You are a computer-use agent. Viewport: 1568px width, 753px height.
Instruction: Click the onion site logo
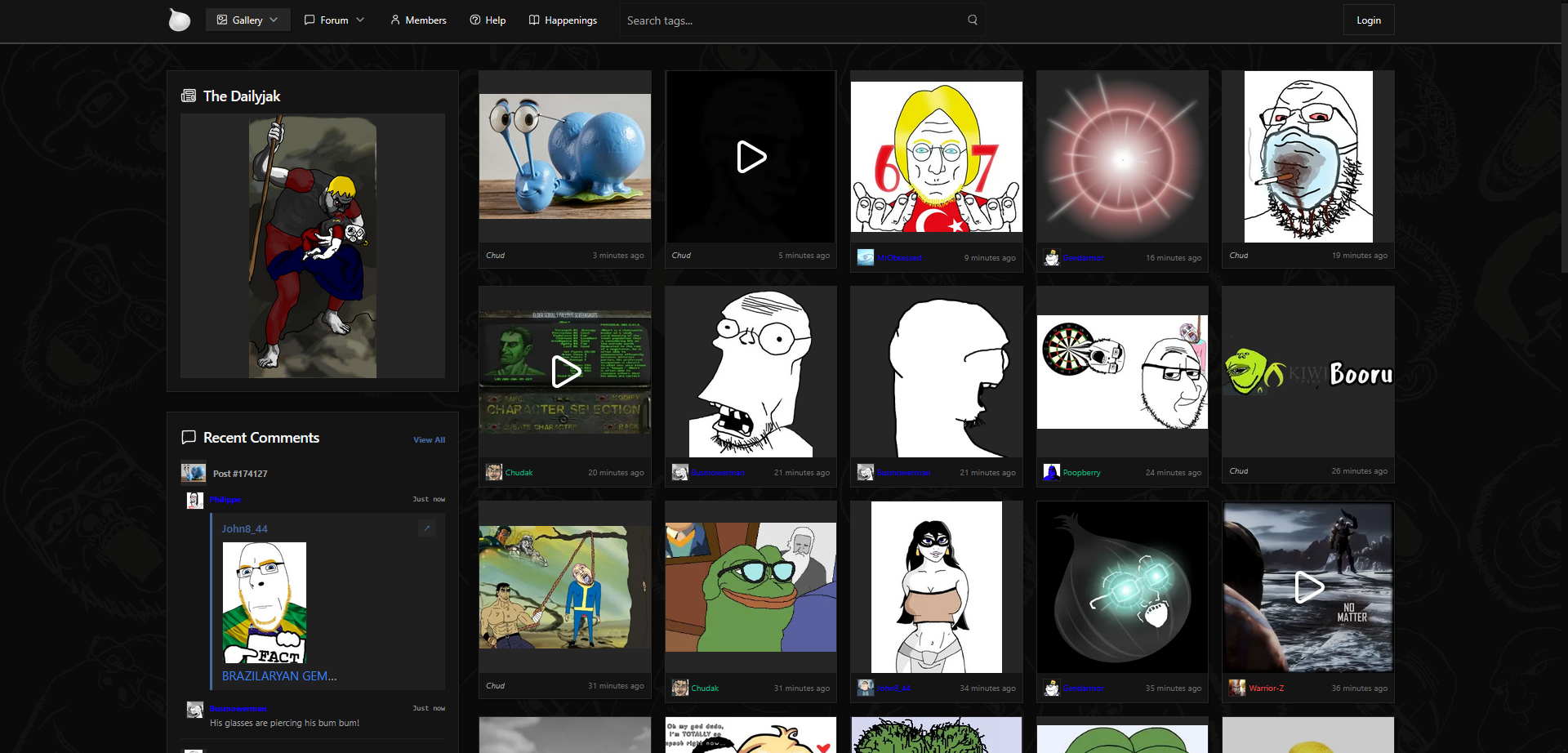pos(179,20)
